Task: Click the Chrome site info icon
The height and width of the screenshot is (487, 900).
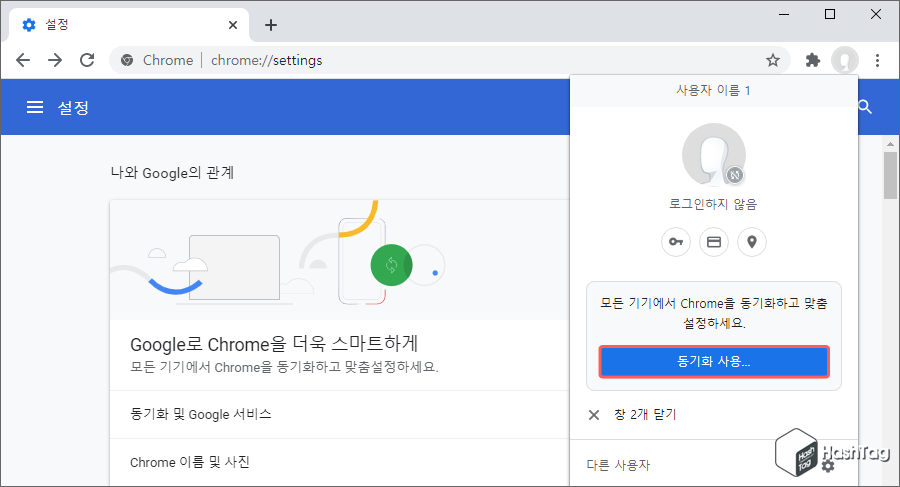Action: pyautogui.click(x=127, y=60)
